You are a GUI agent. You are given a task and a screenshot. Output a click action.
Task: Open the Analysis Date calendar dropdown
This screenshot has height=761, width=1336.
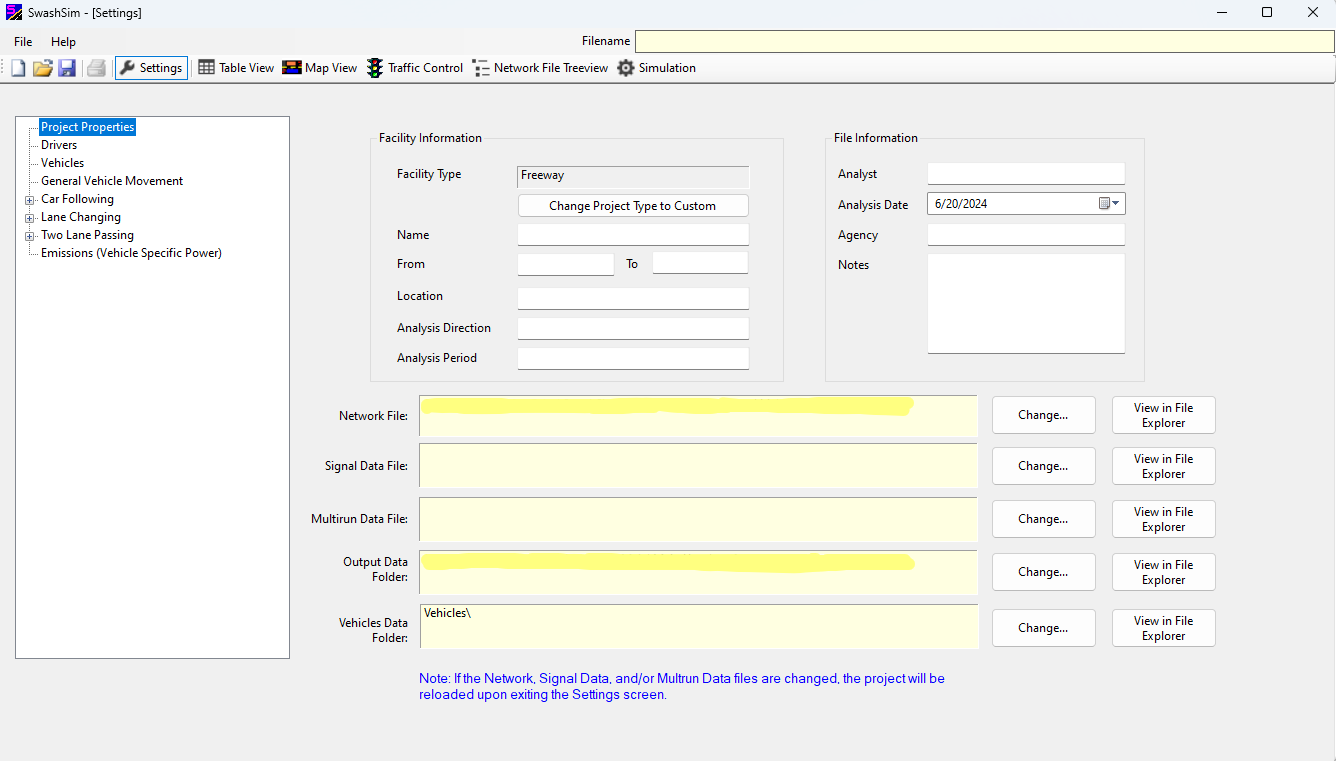pyautogui.click(x=1111, y=203)
